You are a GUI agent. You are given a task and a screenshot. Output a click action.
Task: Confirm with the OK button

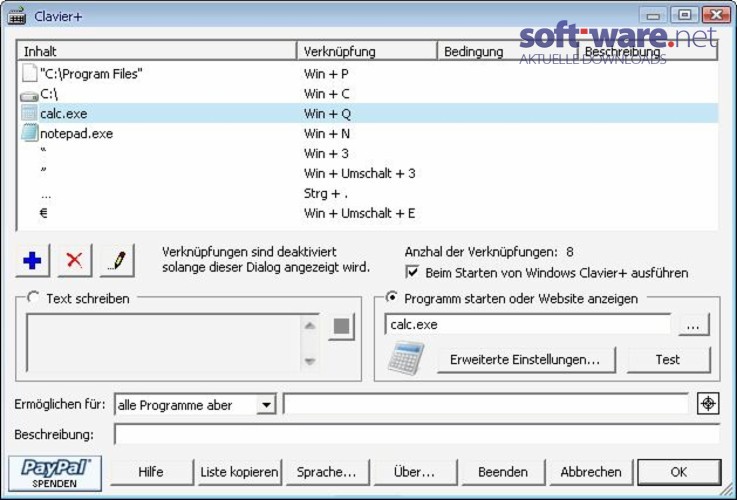click(x=679, y=472)
